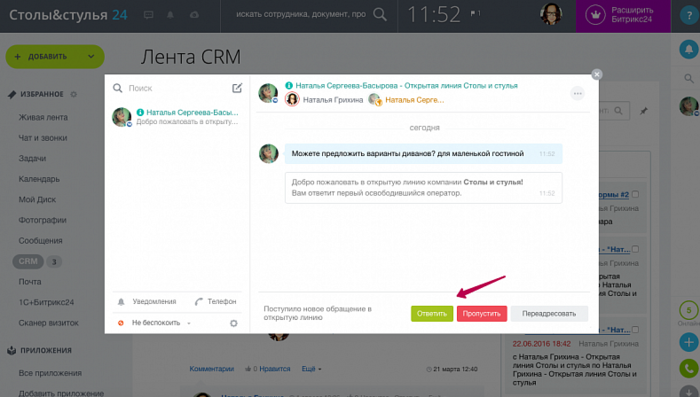
Task: Open Все приложения menu item
Action: (50, 373)
